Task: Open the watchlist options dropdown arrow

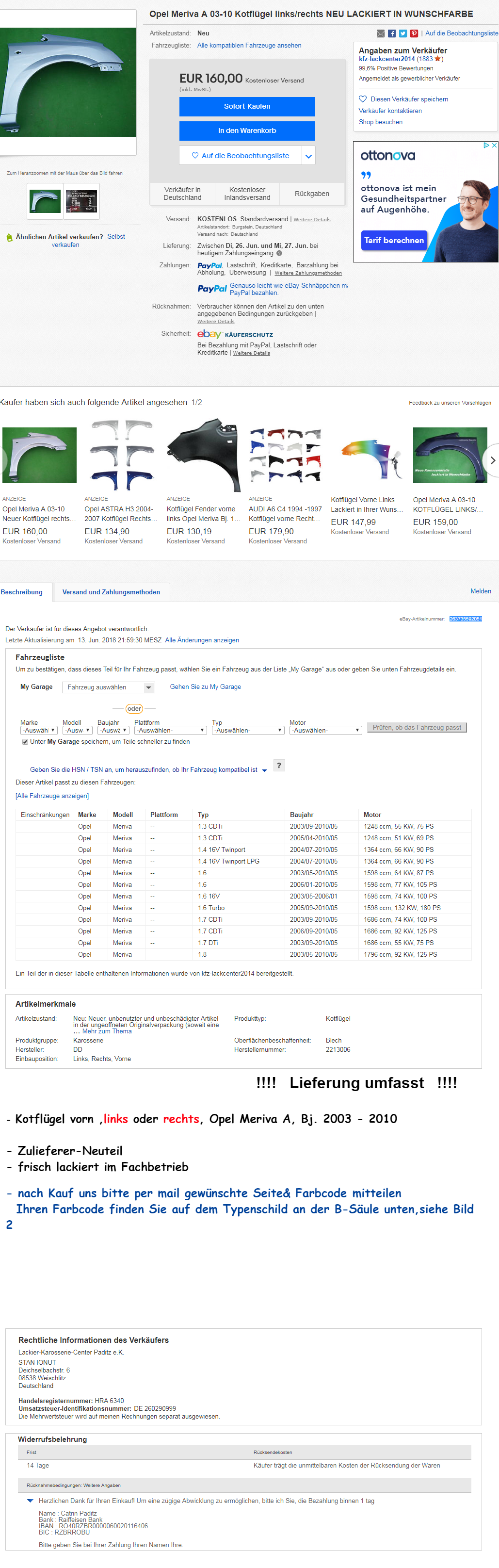Action: (x=308, y=156)
